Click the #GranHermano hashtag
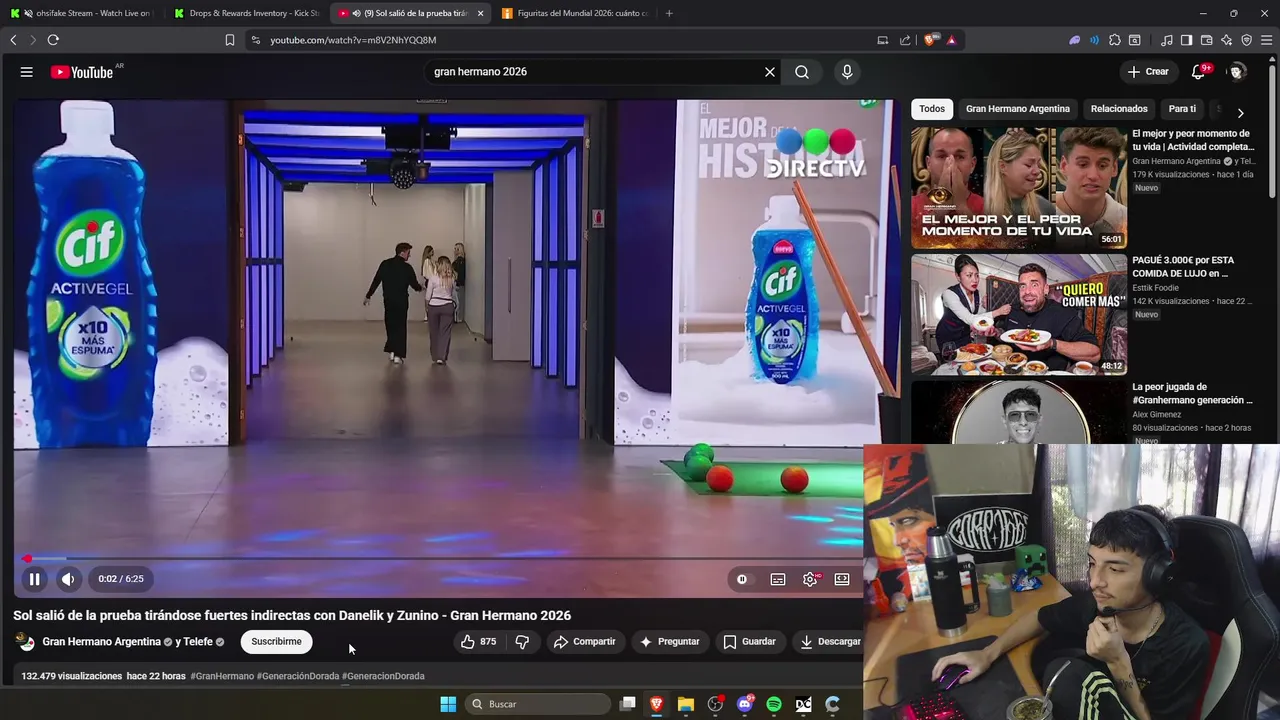 click(222, 676)
